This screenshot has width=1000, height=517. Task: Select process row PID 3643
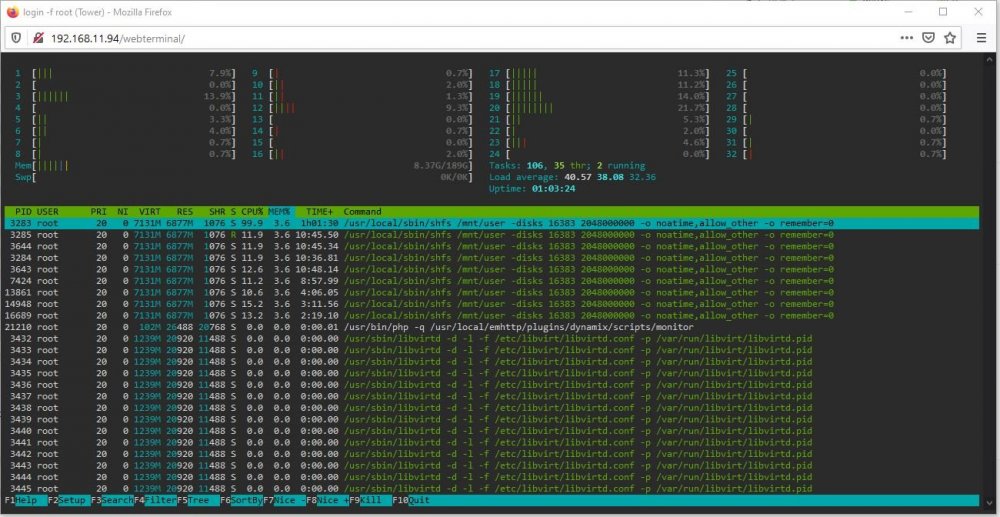[x=492, y=269]
